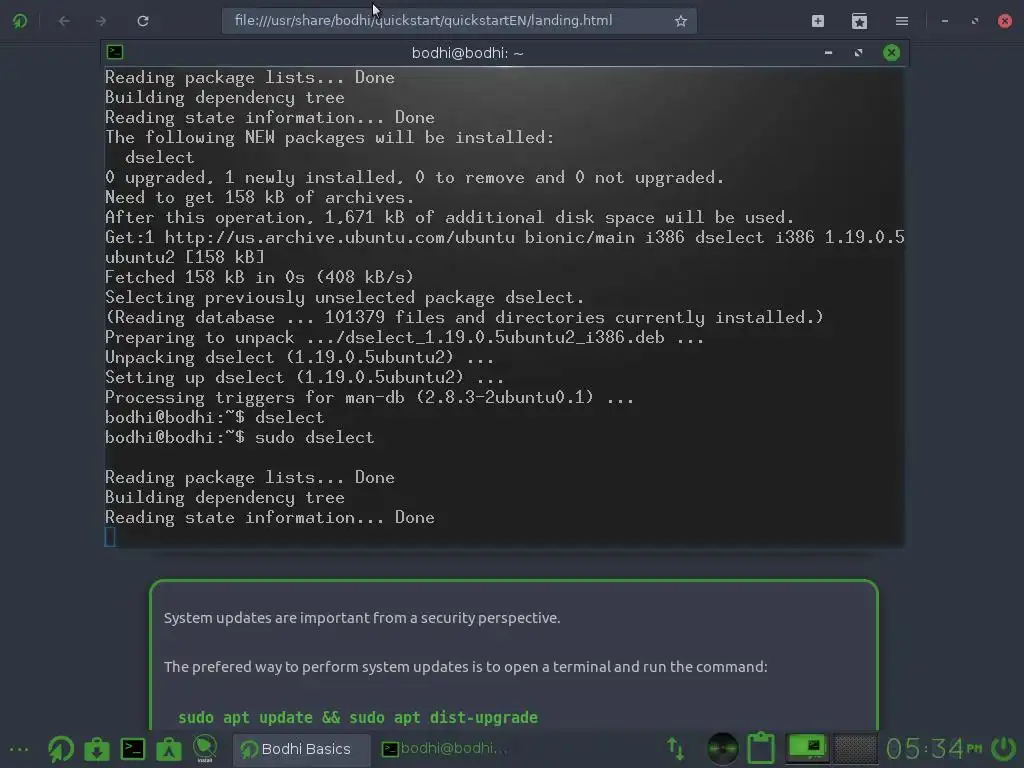Open the AppCenter bag icon on shelf
Viewport: 1024px width, 768px height.
pyautogui.click(x=168, y=749)
